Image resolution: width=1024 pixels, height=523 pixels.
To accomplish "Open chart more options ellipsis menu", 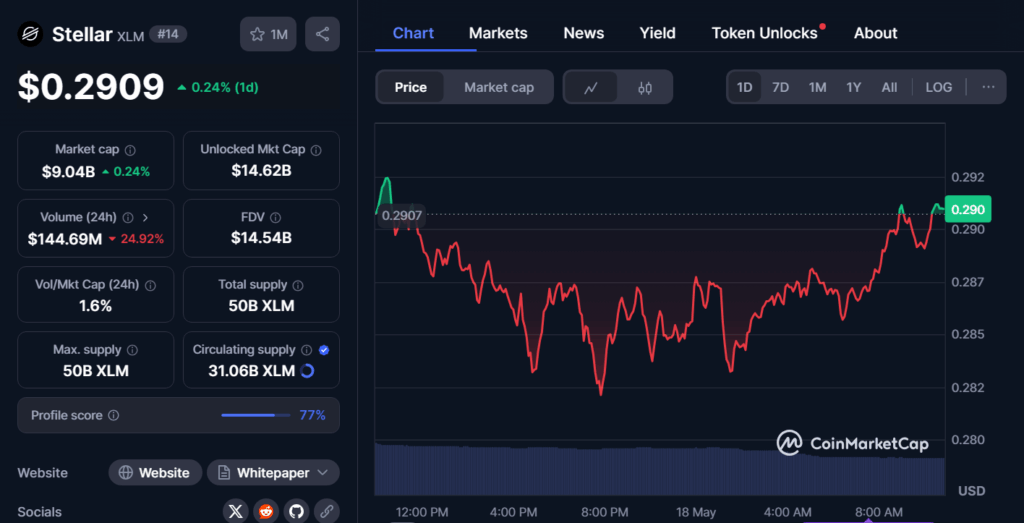I will [989, 87].
